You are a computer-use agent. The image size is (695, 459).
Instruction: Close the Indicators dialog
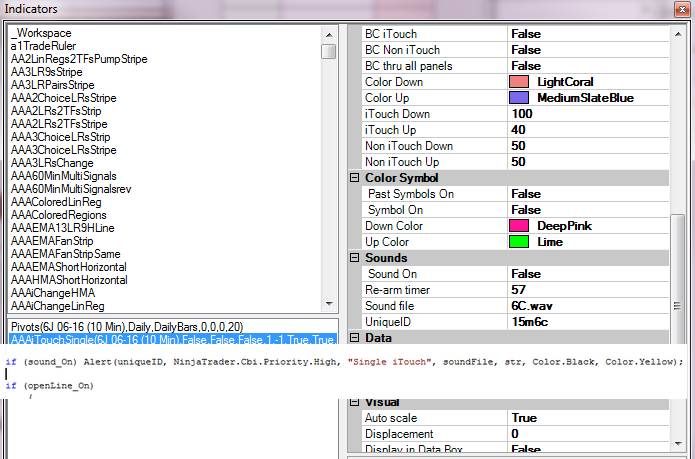pos(682,9)
